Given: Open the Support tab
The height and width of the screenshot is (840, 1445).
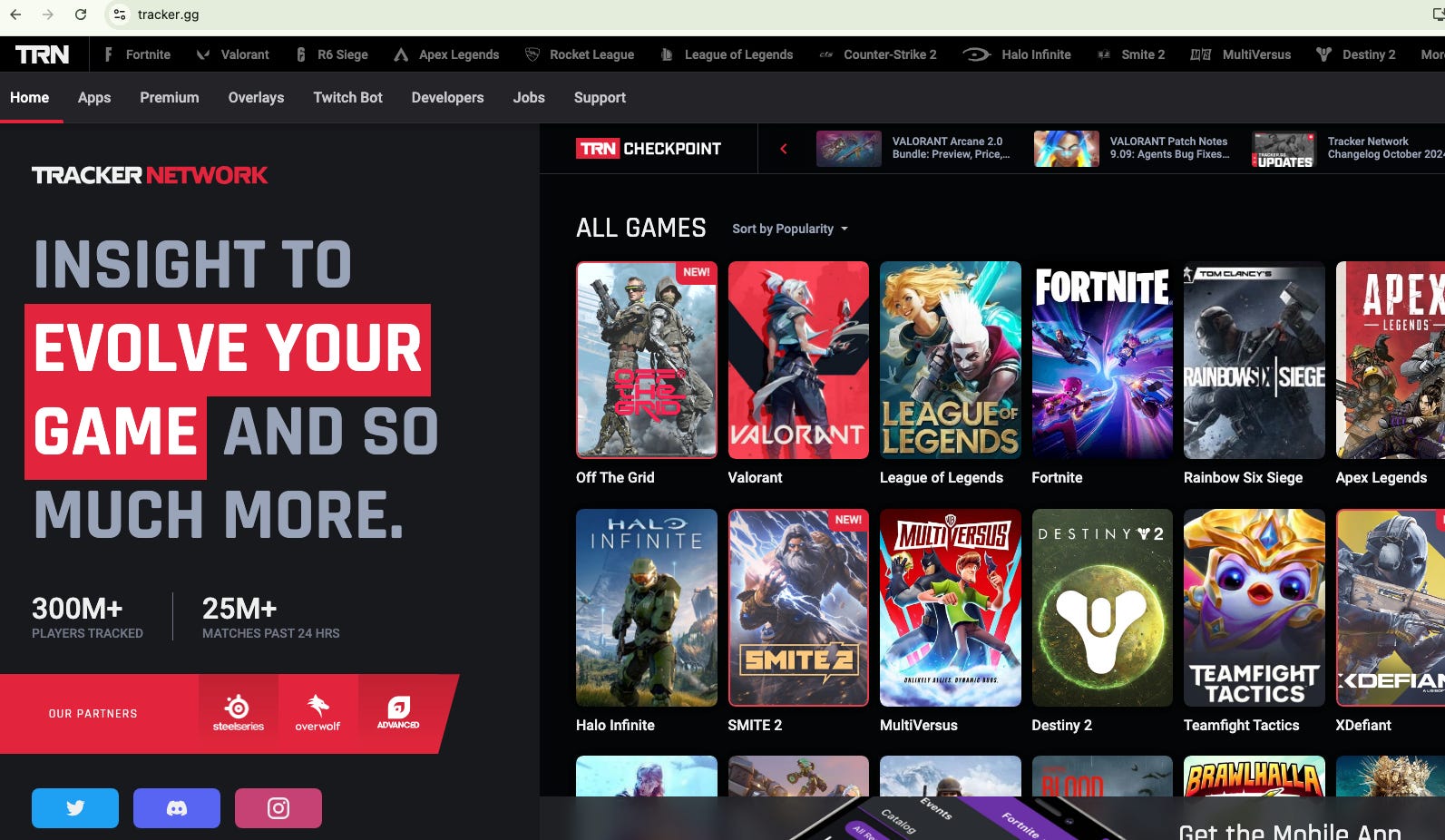Looking at the screenshot, I should pos(600,97).
